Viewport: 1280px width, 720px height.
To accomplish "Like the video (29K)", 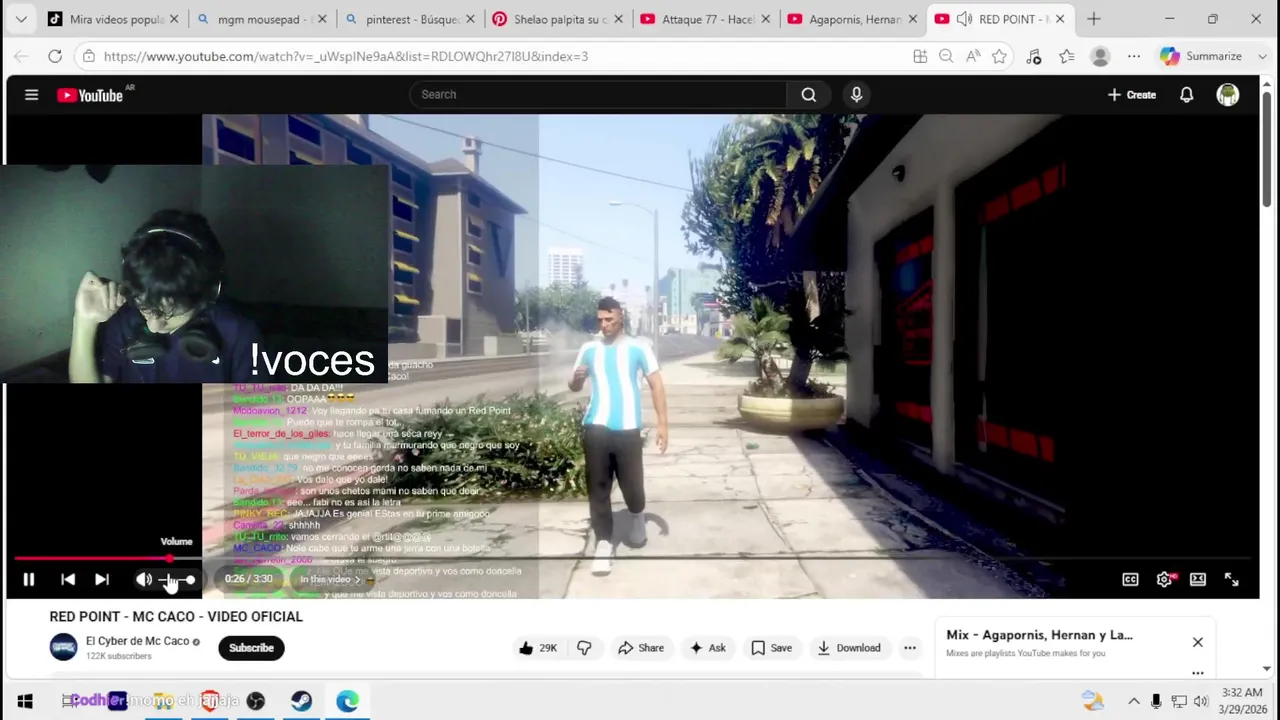I will tap(537, 648).
